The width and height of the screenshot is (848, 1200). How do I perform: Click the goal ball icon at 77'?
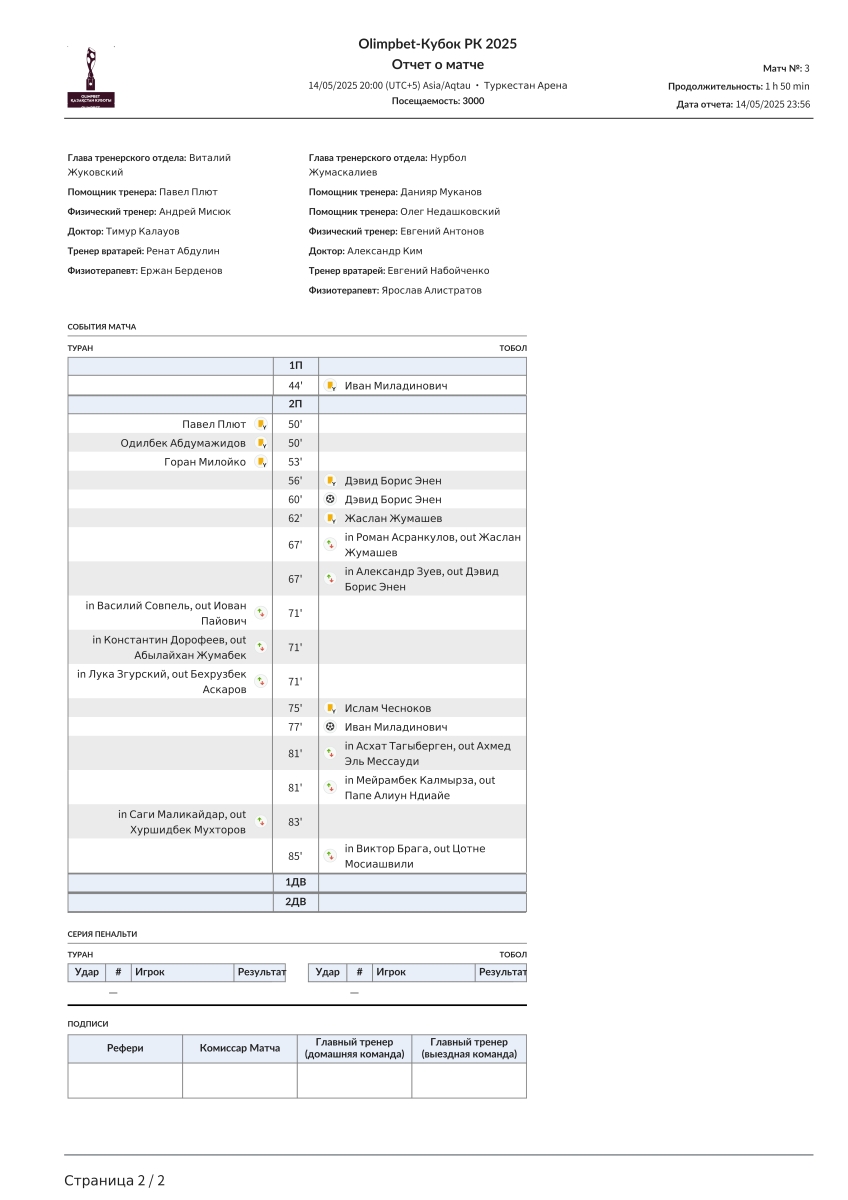point(330,727)
